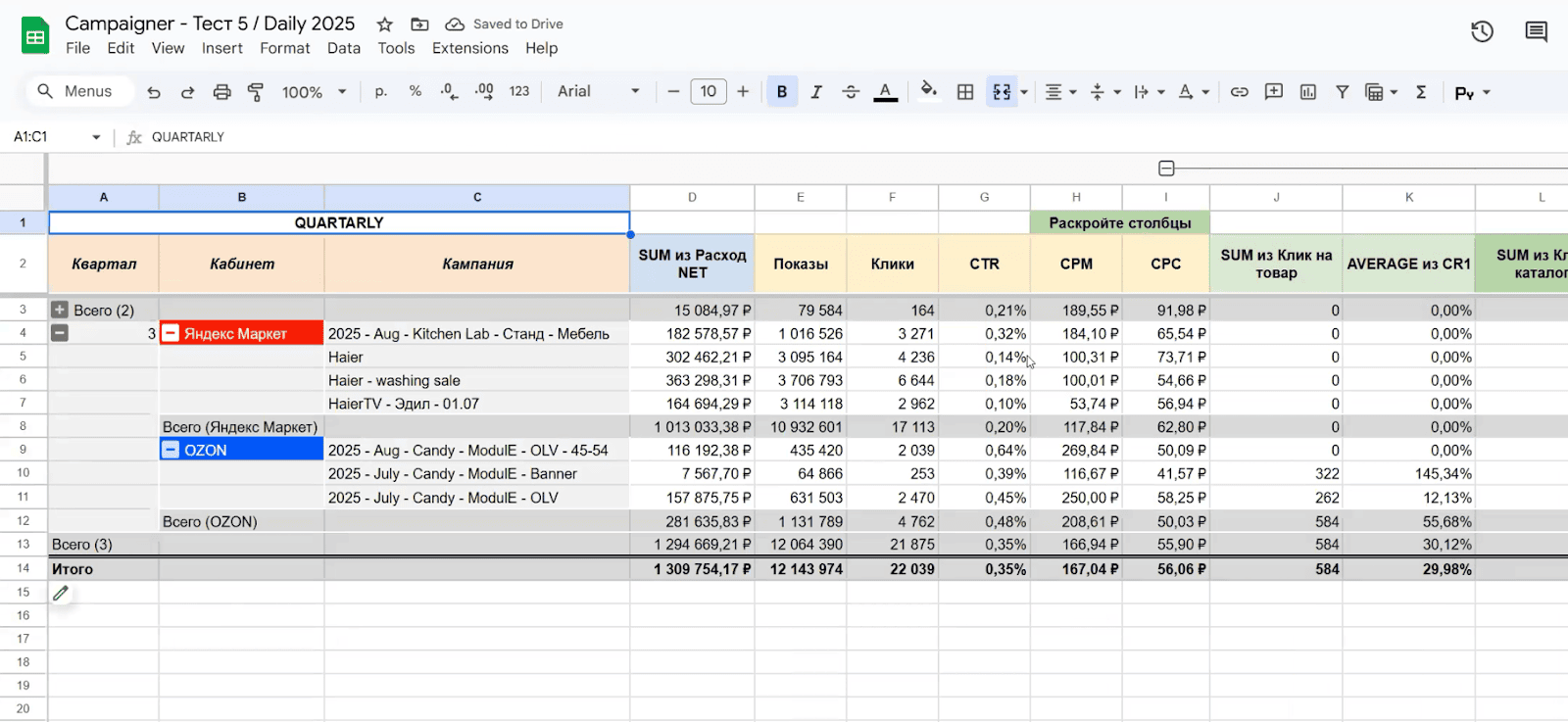The height and width of the screenshot is (722, 1568).
Task: Click the insert link icon
Action: pos(1240,92)
